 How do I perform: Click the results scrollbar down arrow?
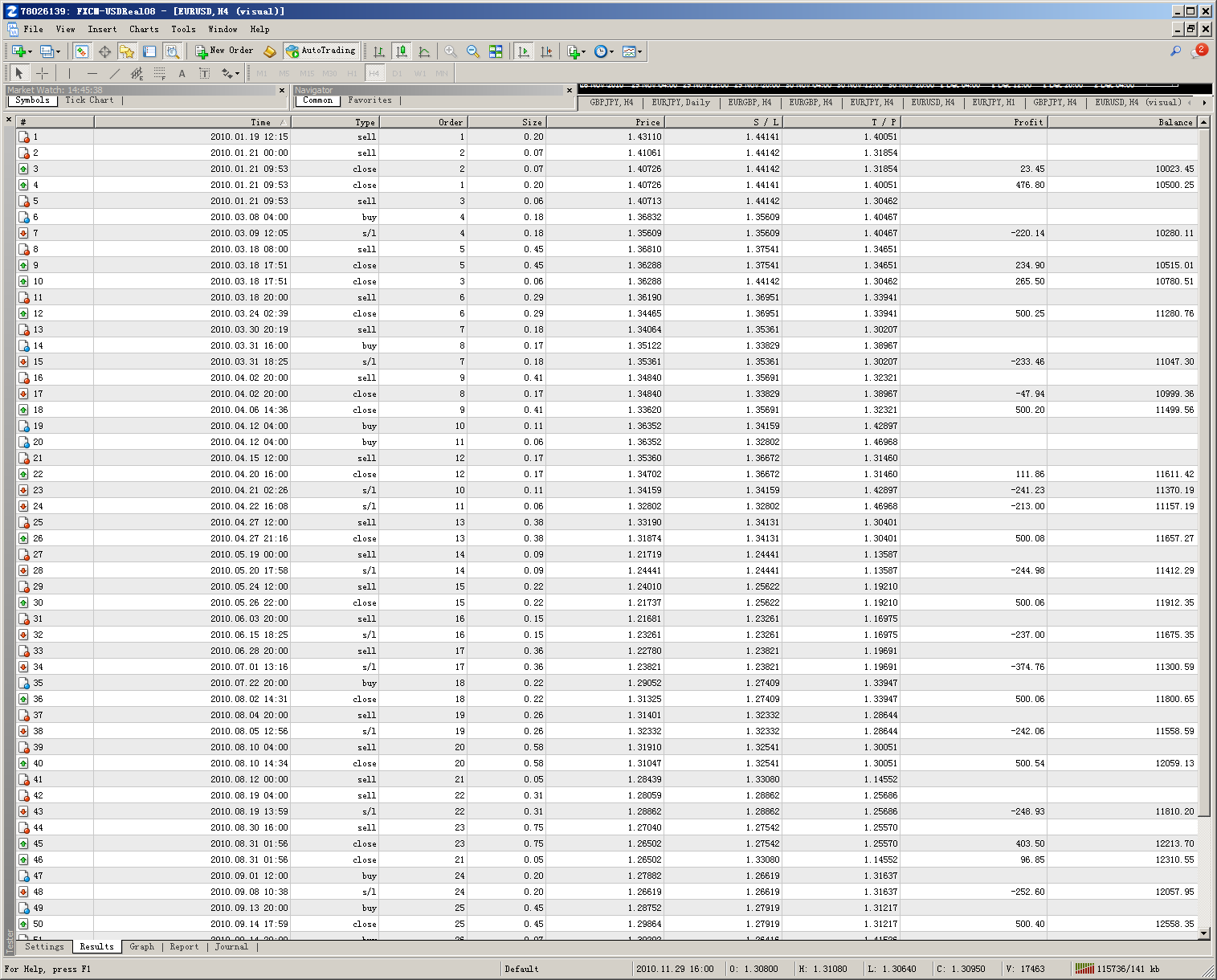pyautogui.click(x=1203, y=933)
